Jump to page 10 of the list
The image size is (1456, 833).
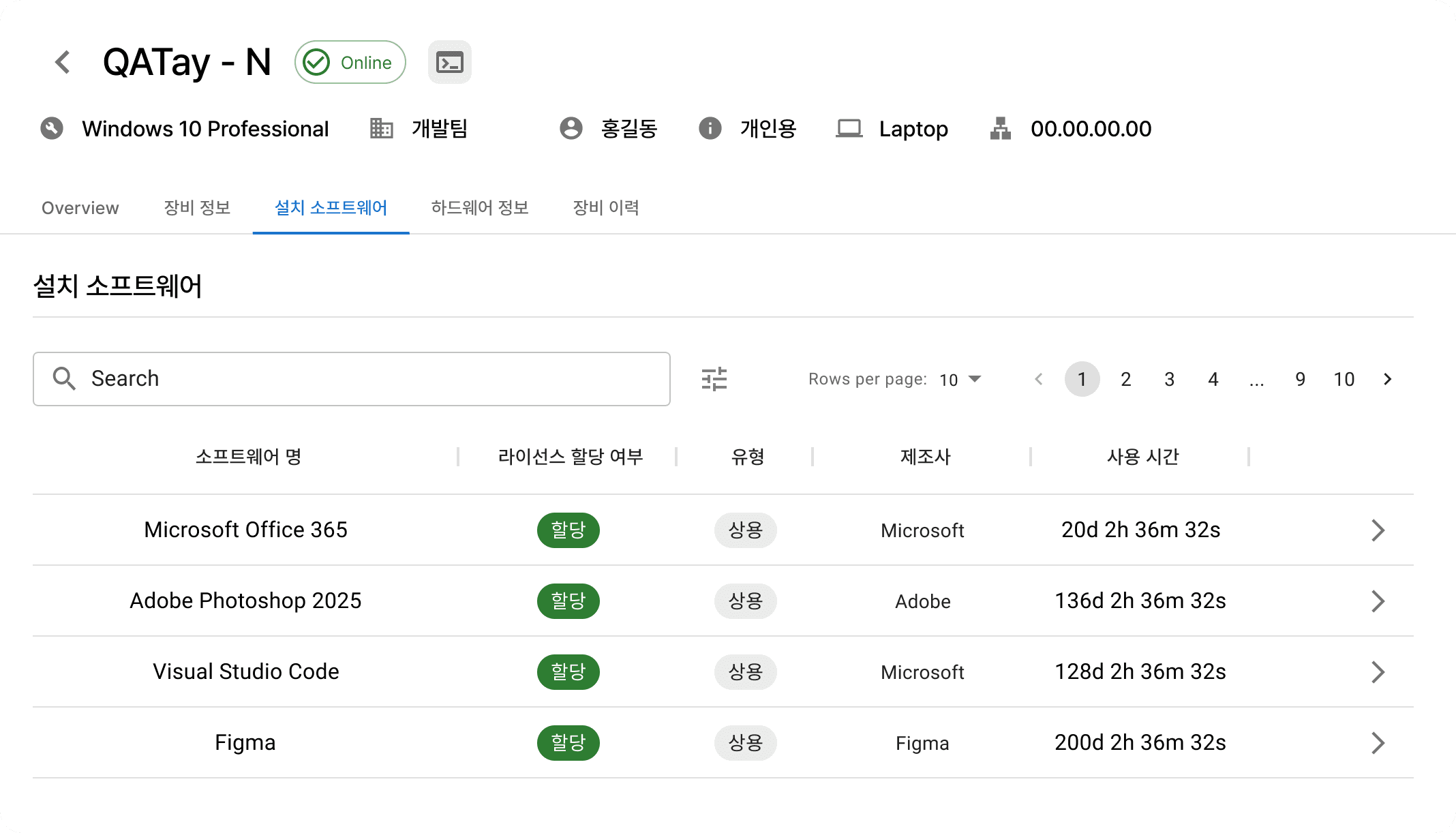(x=1344, y=379)
